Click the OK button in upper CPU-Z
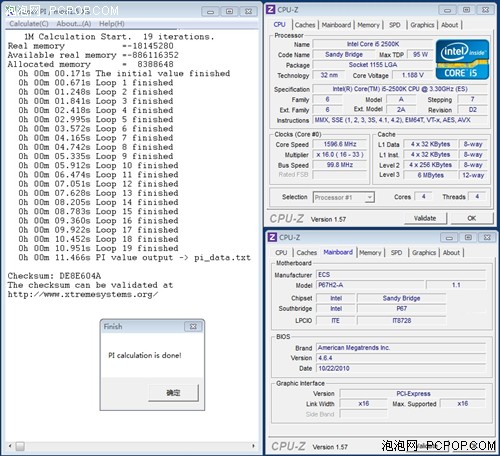The width and height of the screenshot is (500, 456). pyautogui.click(x=472, y=218)
